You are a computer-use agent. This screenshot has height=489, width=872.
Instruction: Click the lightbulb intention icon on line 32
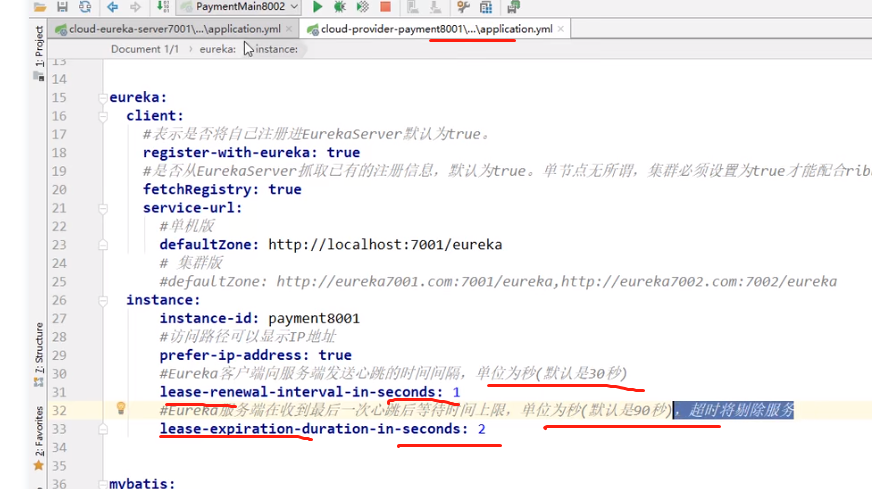click(x=121, y=408)
